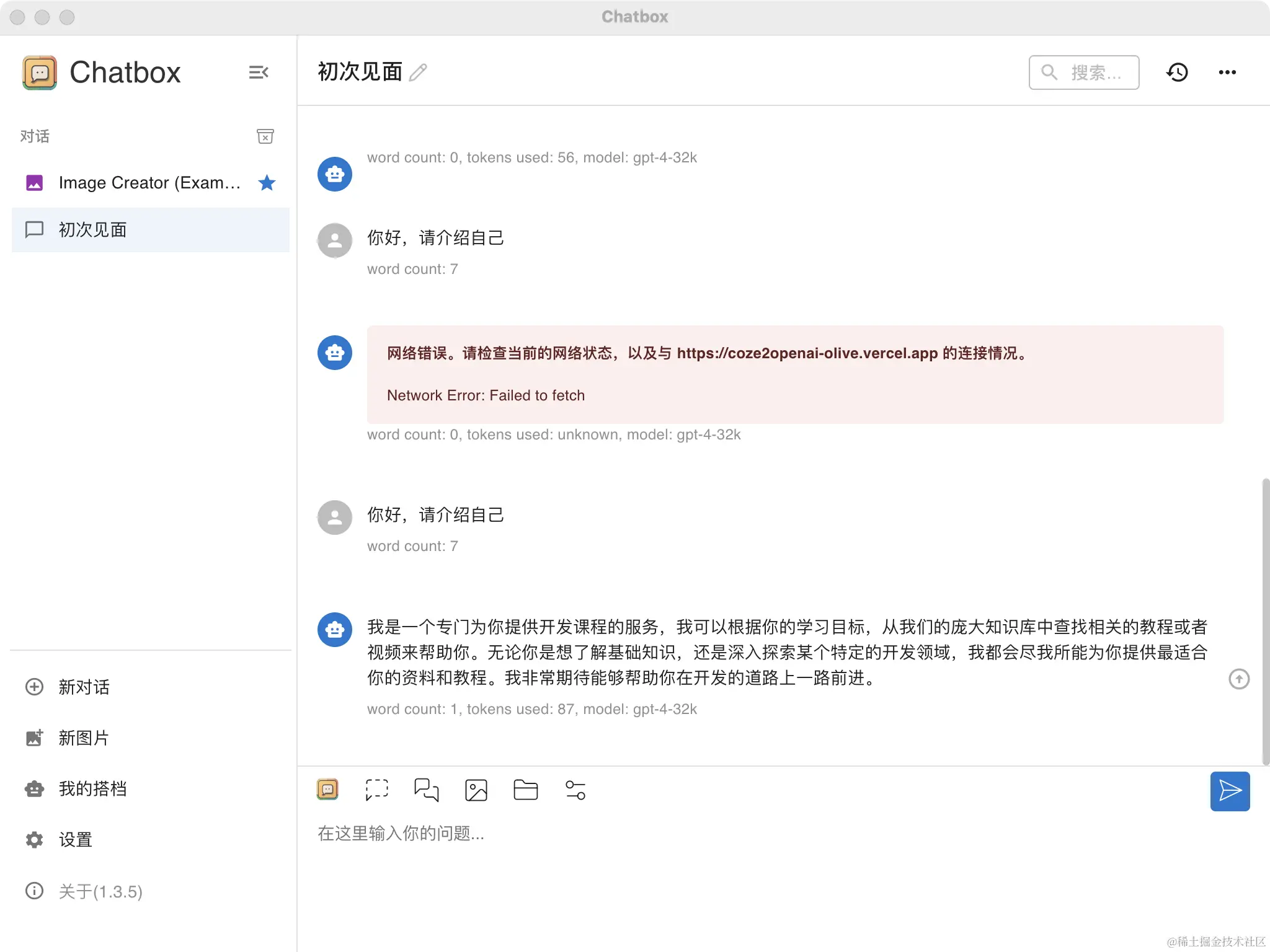The width and height of the screenshot is (1270, 952).
Task: Click the scroll-to-top circular arrow control
Action: [x=1238, y=679]
